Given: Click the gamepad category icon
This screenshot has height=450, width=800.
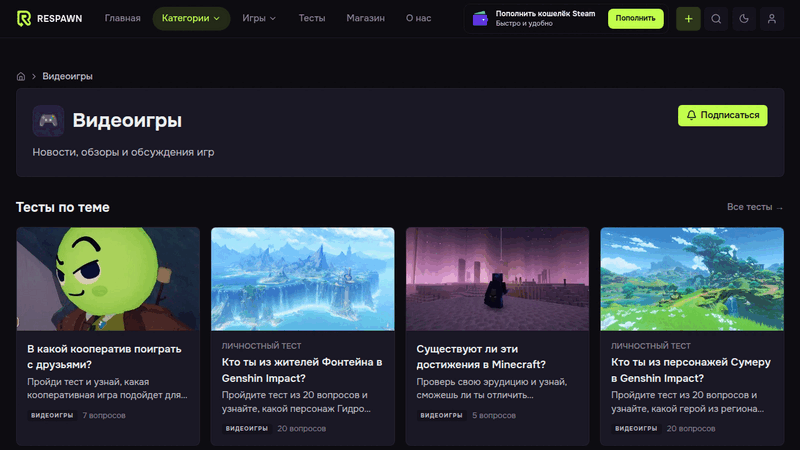Looking at the screenshot, I should tap(48, 121).
